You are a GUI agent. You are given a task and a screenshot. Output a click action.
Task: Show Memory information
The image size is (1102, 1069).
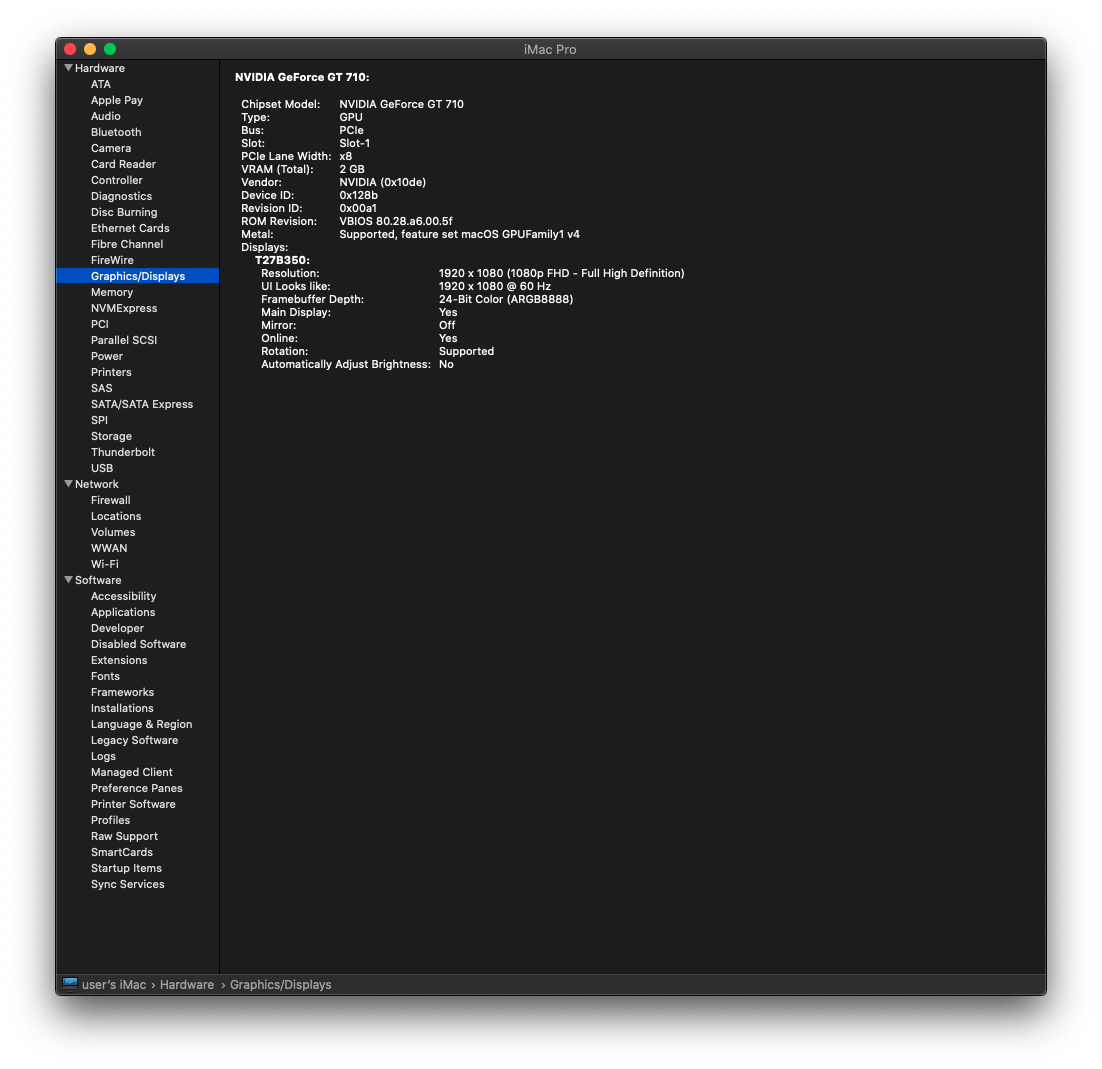112,292
